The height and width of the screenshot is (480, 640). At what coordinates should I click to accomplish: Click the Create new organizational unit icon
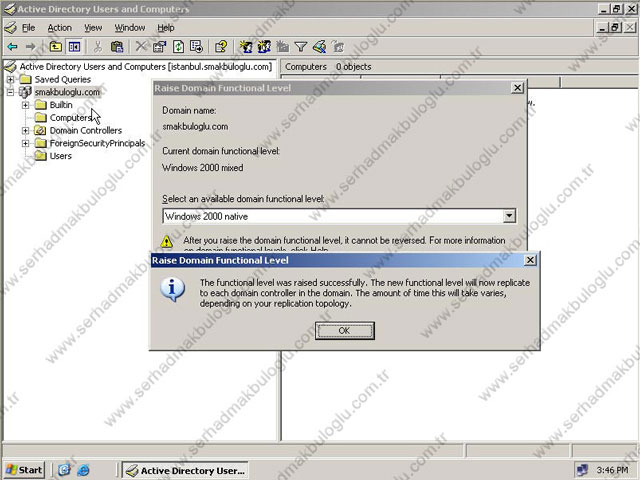282,47
